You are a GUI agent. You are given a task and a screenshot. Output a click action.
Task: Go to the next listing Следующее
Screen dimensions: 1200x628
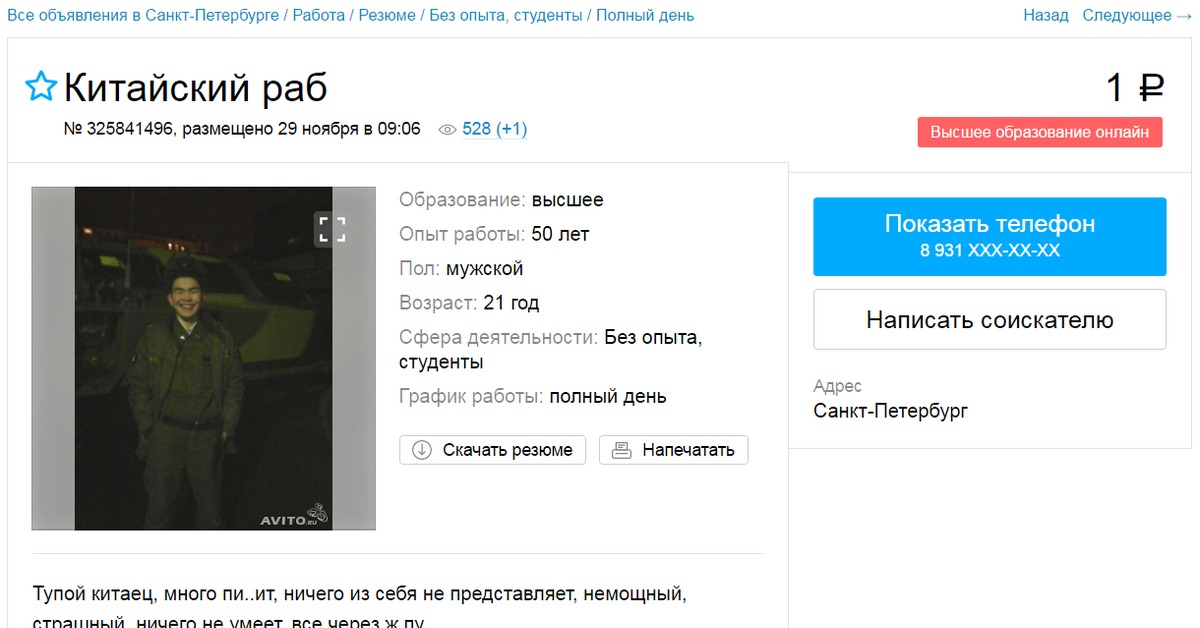coord(1138,15)
